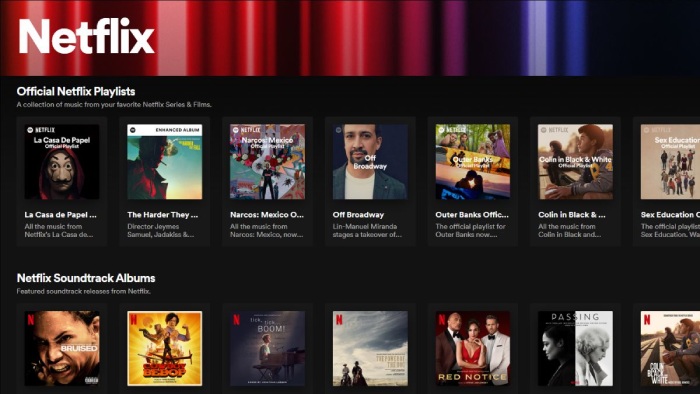Open Outer Banks official playlist cover

473,162
